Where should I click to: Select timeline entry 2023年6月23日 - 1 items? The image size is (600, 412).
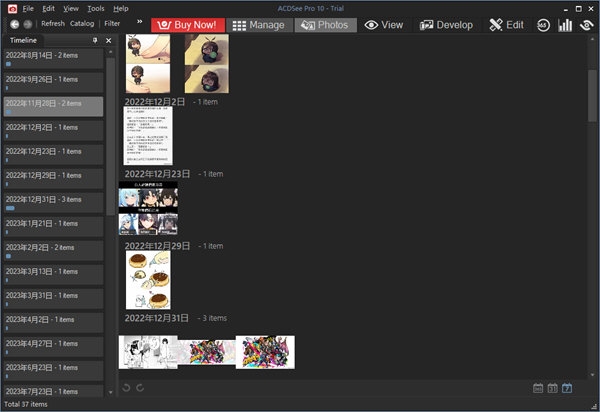pos(53,372)
